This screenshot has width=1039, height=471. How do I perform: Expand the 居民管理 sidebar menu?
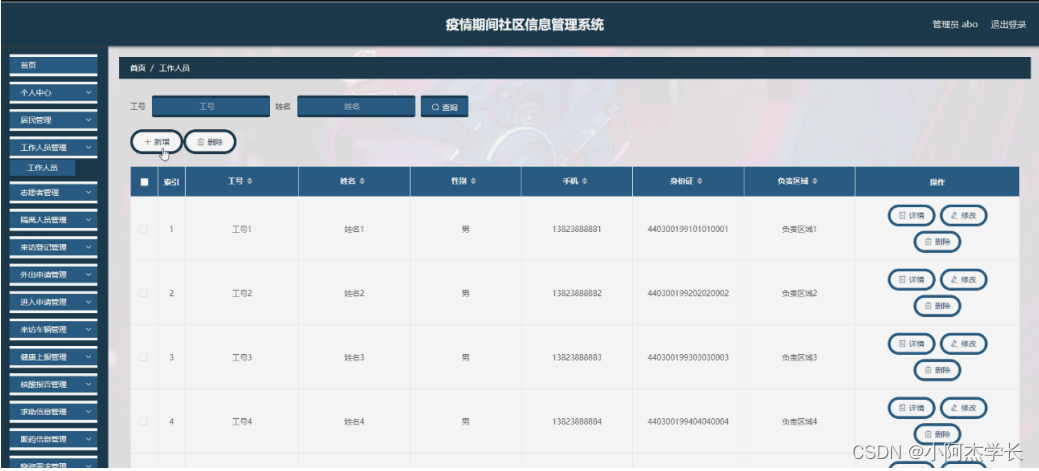coord(54,120)
